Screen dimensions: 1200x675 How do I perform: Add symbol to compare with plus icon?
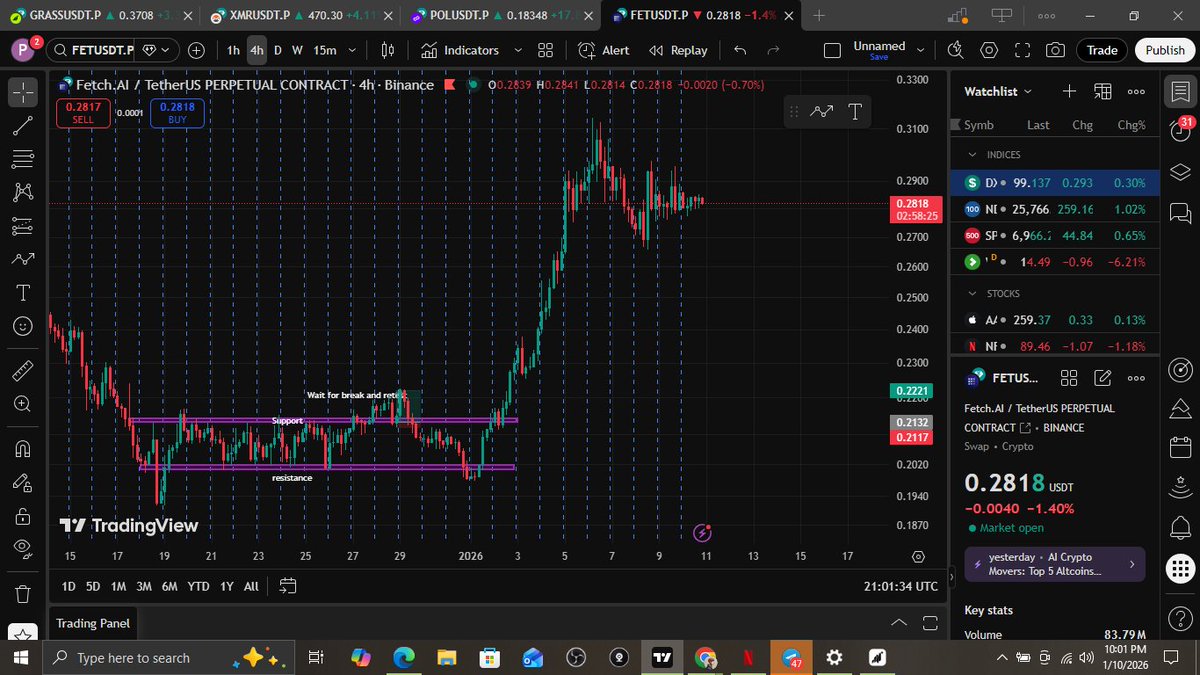[196, 50]
